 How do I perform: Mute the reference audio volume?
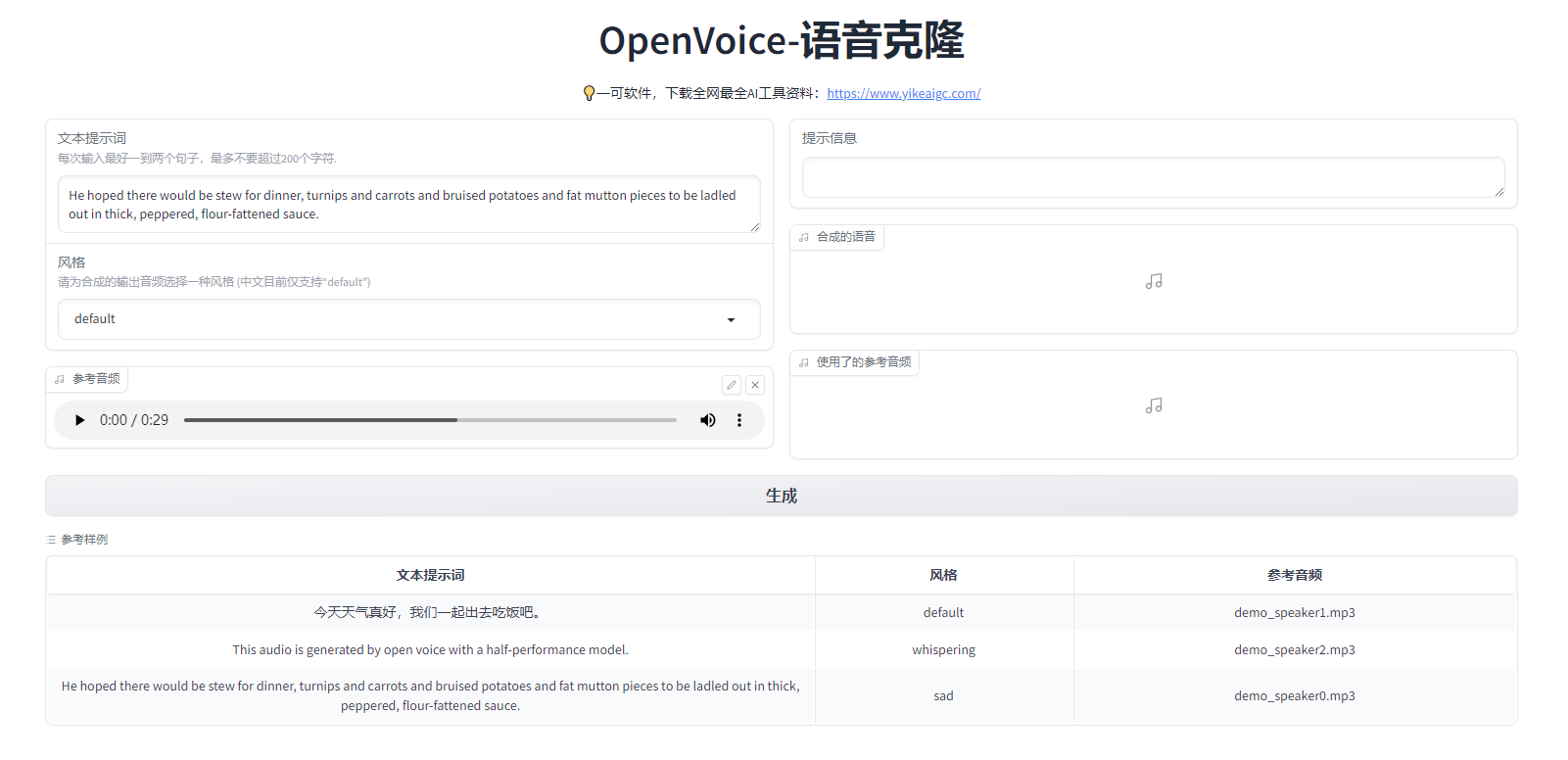707,420
